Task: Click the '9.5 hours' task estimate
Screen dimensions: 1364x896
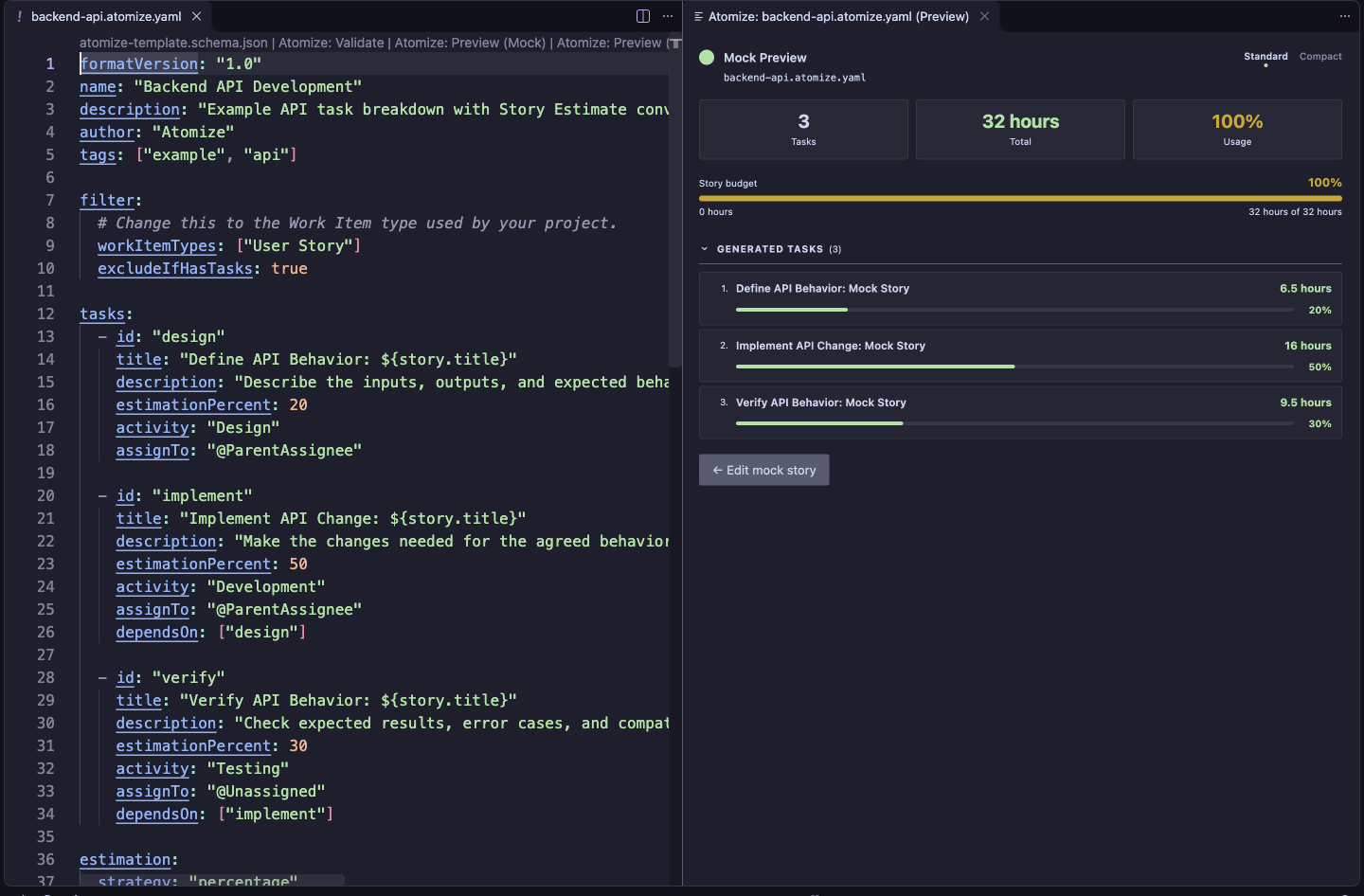Action: point(1305,403)
